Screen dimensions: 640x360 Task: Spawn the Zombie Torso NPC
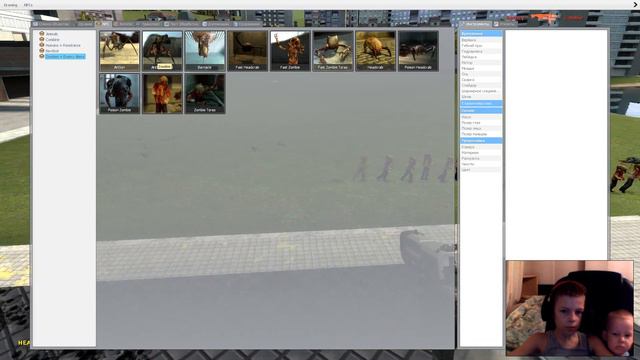pyautogui.click(x=204, y=93)
